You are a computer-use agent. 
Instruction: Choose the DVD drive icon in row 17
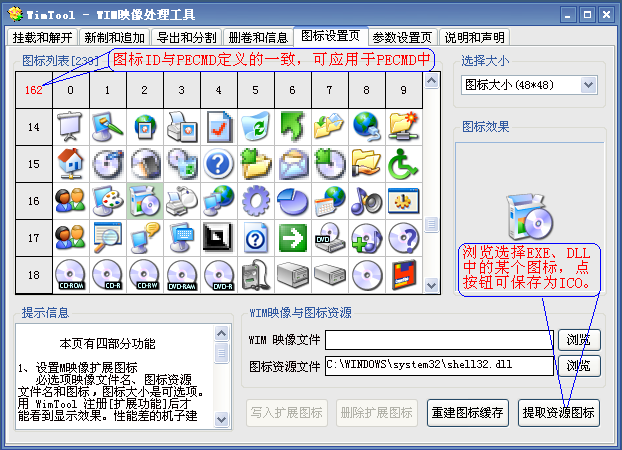point(330,237)
